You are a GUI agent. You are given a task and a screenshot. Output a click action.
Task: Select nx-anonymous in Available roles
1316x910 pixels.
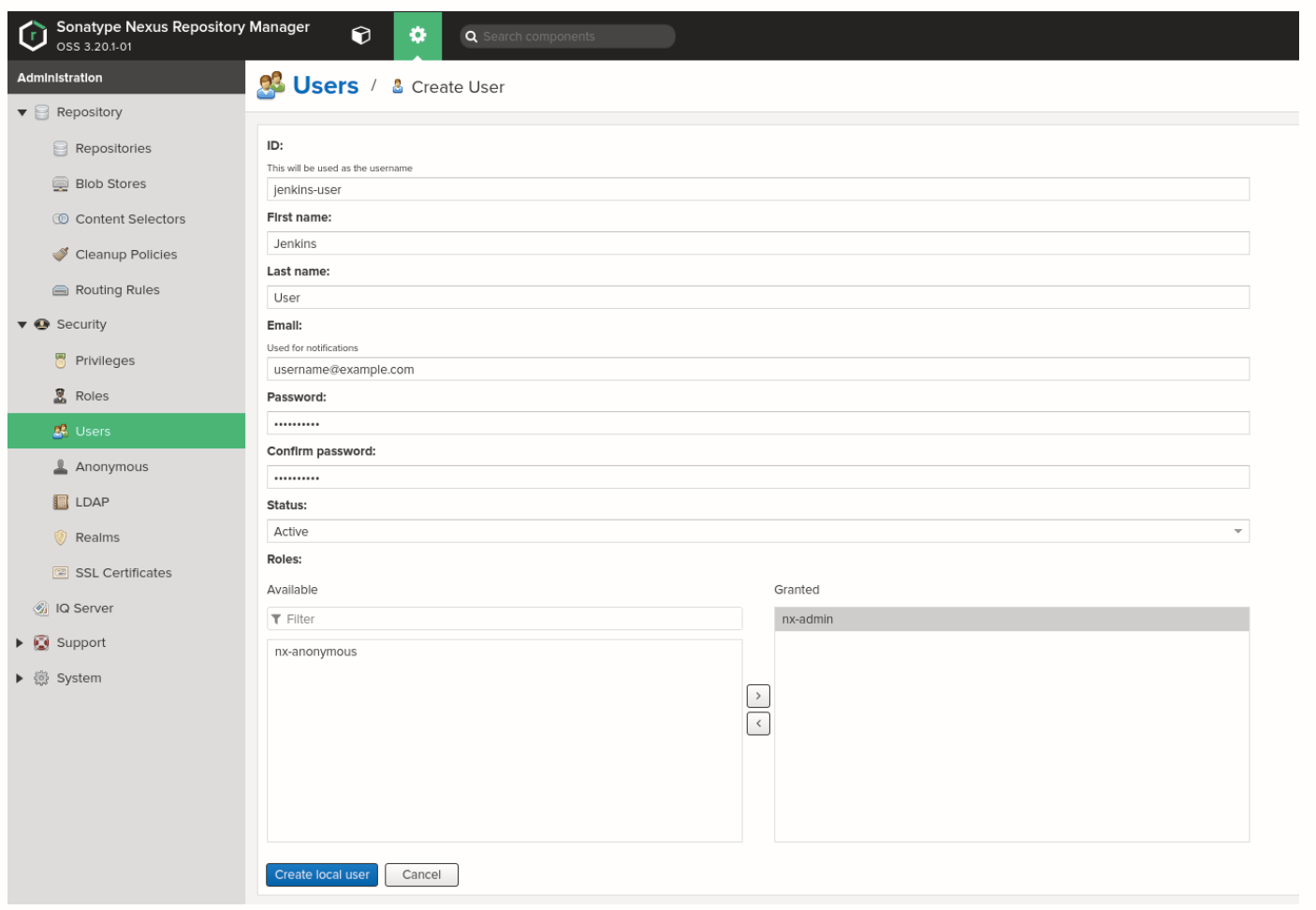315,652
